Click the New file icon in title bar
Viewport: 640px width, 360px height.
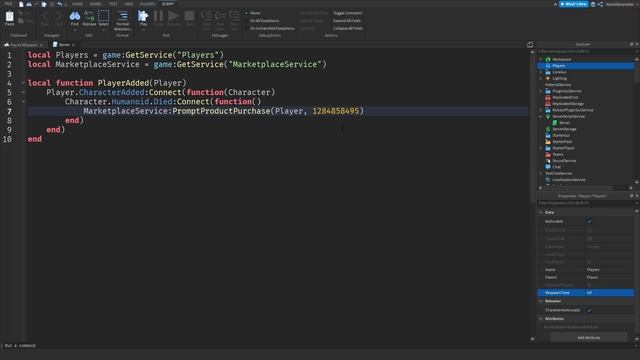pos(21,4)
